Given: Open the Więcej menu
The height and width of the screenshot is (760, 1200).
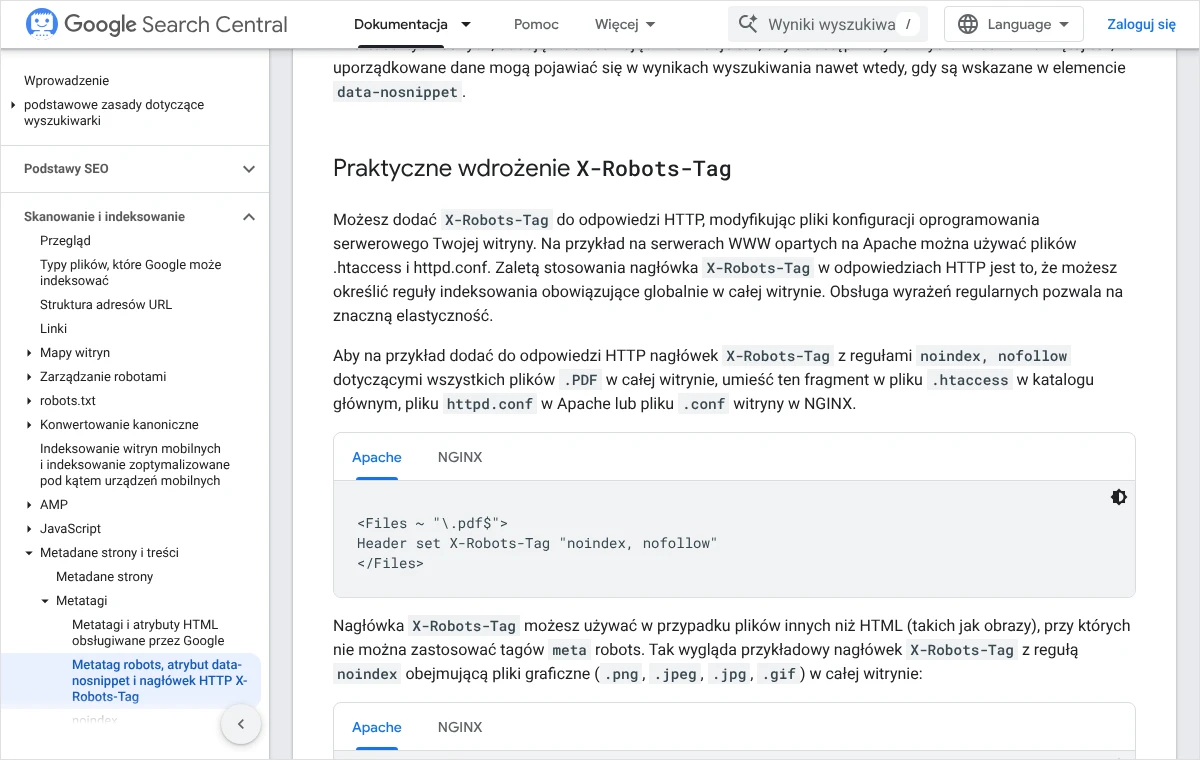Looking at the screenshot, I should tap(625, 24).
